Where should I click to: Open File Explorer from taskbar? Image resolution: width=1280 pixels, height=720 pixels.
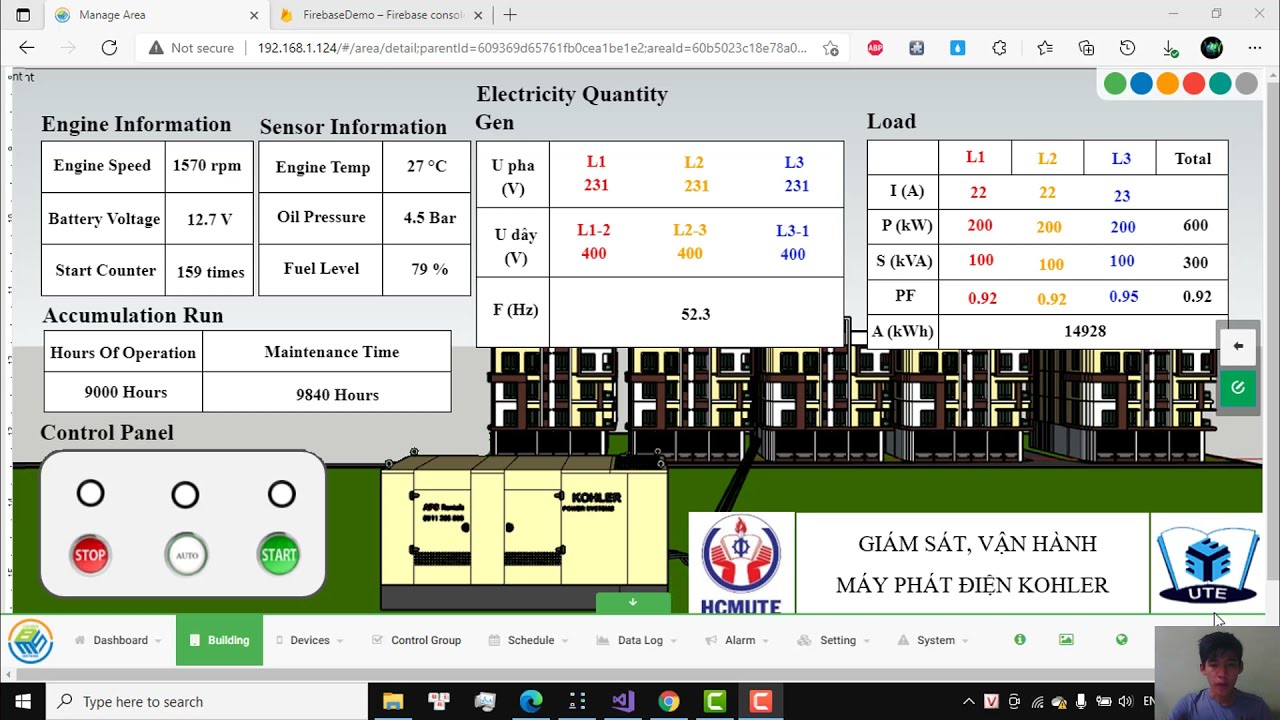[393, 702]
